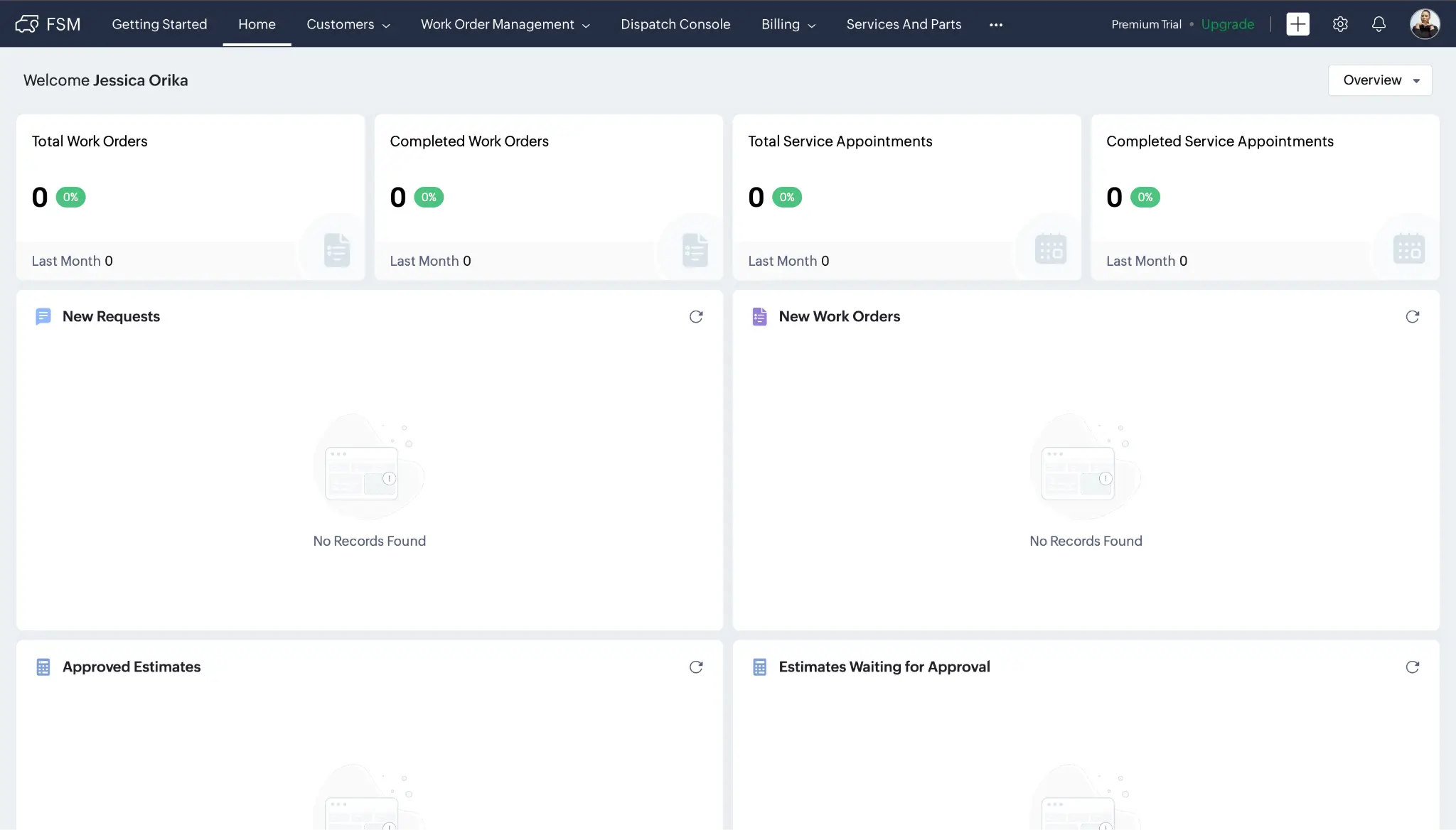
Task: Click the Total Work Orders title
Action: point(90,141)
